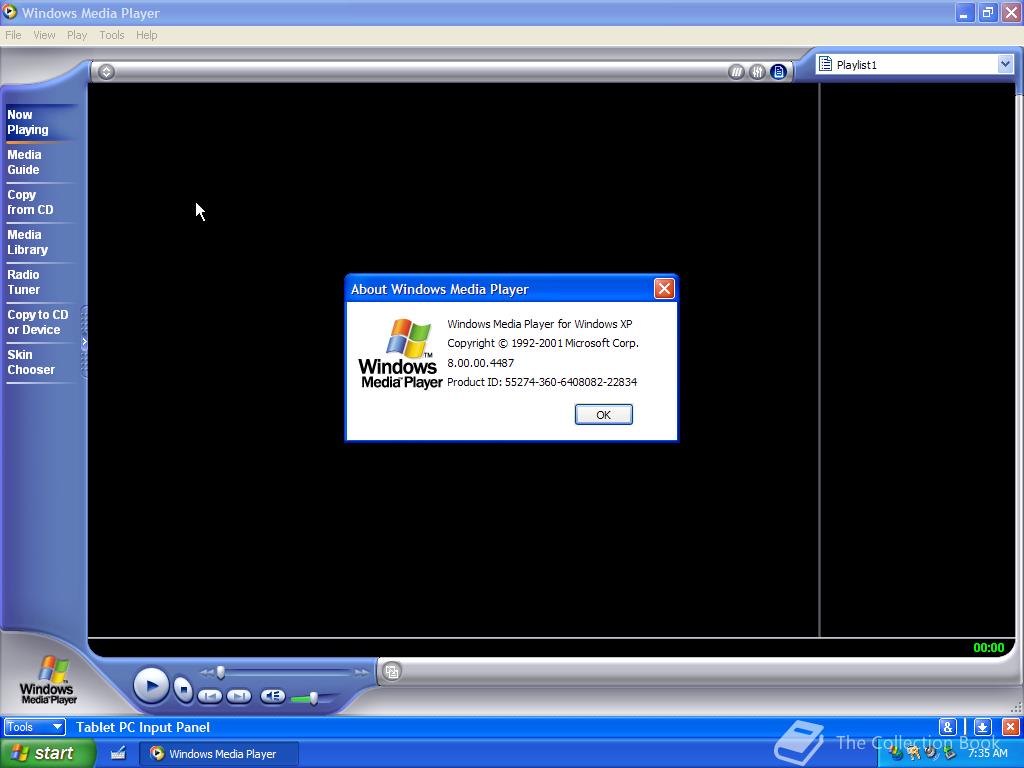Image resolution: width=1024 pixels, height=768 pixels.
Task: Show the equalizer and settings pane
Action: (757, 72)
